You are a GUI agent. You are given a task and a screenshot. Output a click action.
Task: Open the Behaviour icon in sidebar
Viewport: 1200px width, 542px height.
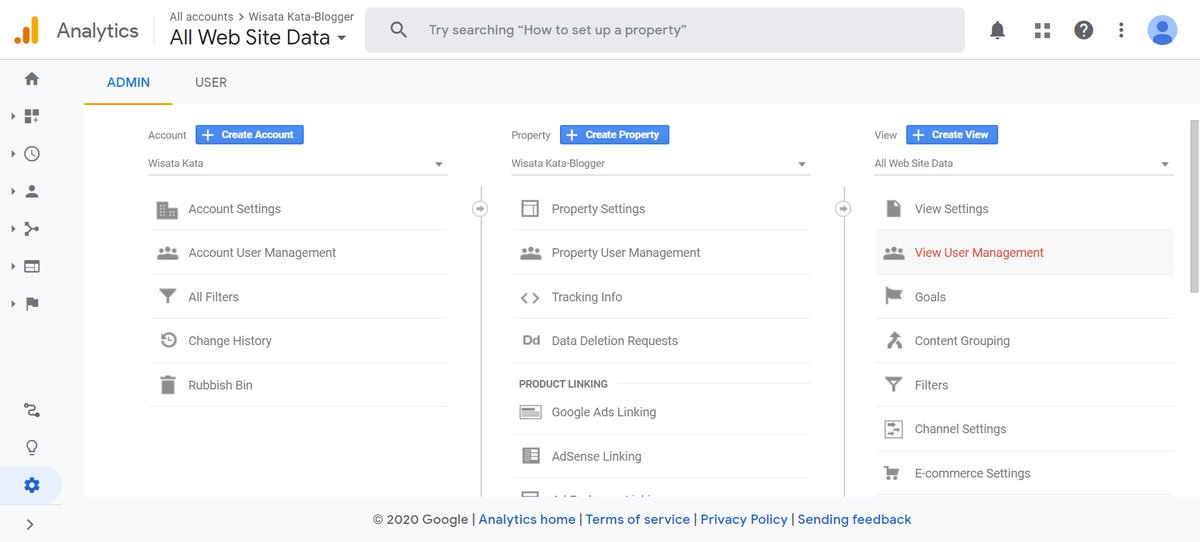(32, 266)
